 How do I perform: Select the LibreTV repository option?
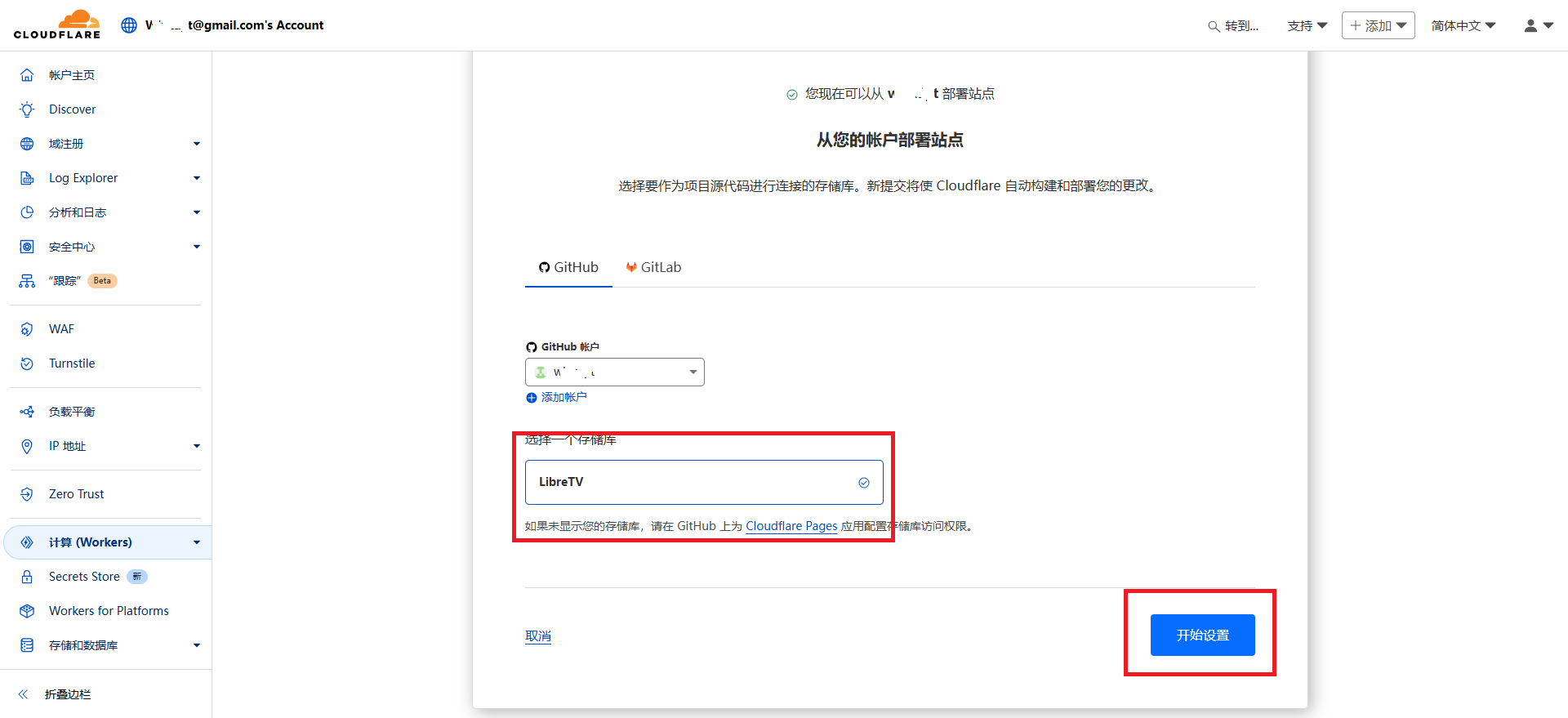pos(703,482)
